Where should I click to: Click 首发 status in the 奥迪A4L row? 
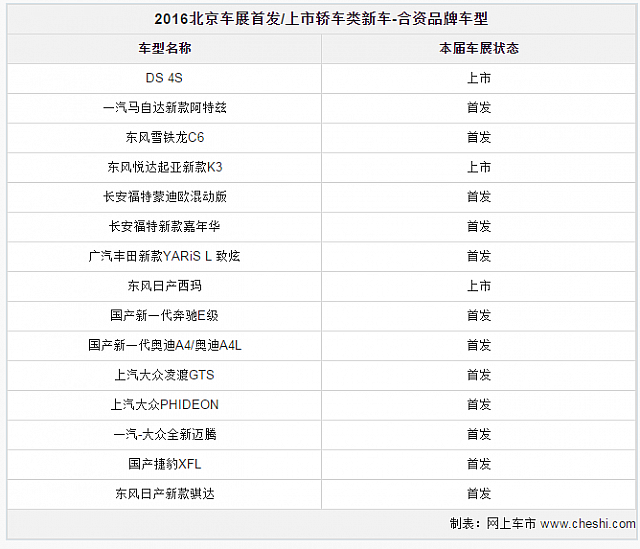[479, 345]
